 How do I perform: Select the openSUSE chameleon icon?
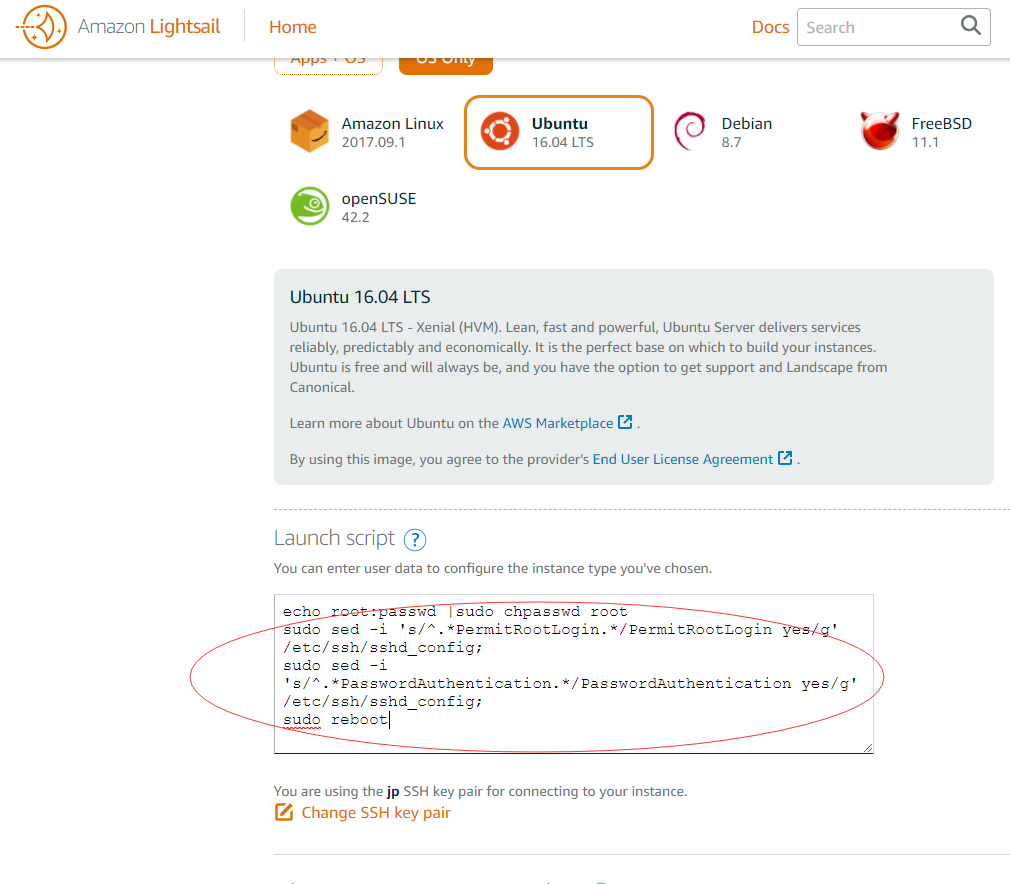click(x=310, y=206)
